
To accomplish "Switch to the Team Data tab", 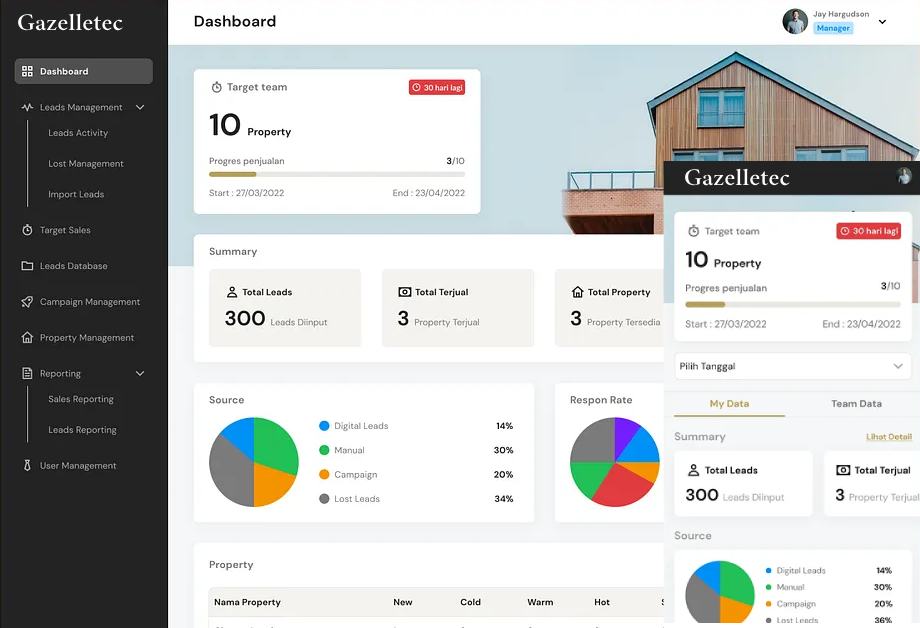I will point(856,404).
